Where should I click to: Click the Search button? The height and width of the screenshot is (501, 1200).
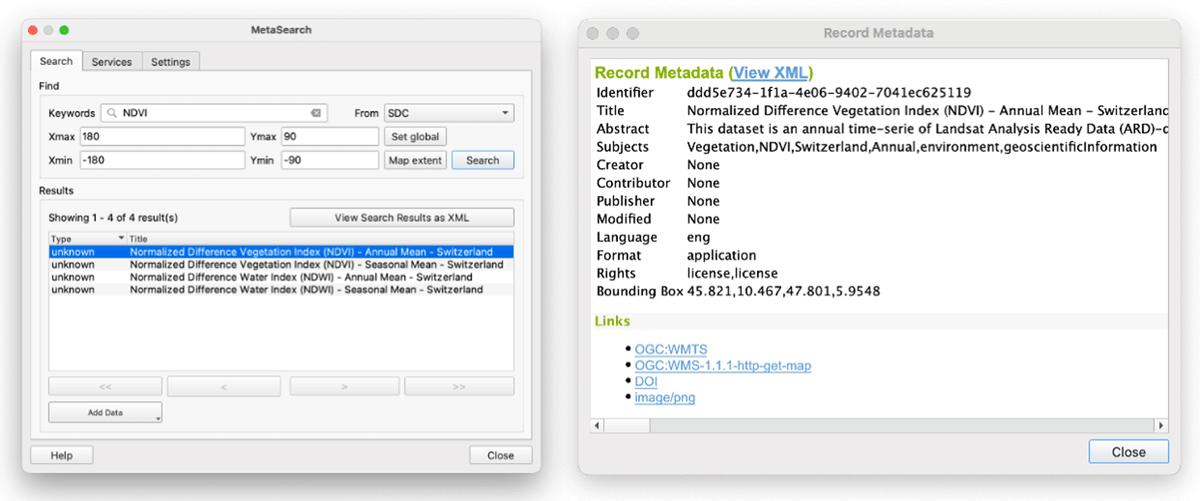[x=482, y=160]
